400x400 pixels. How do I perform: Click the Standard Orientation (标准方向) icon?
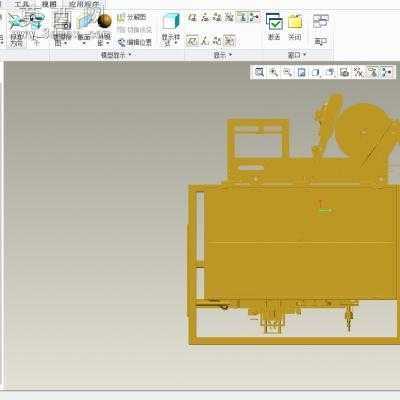16,22
